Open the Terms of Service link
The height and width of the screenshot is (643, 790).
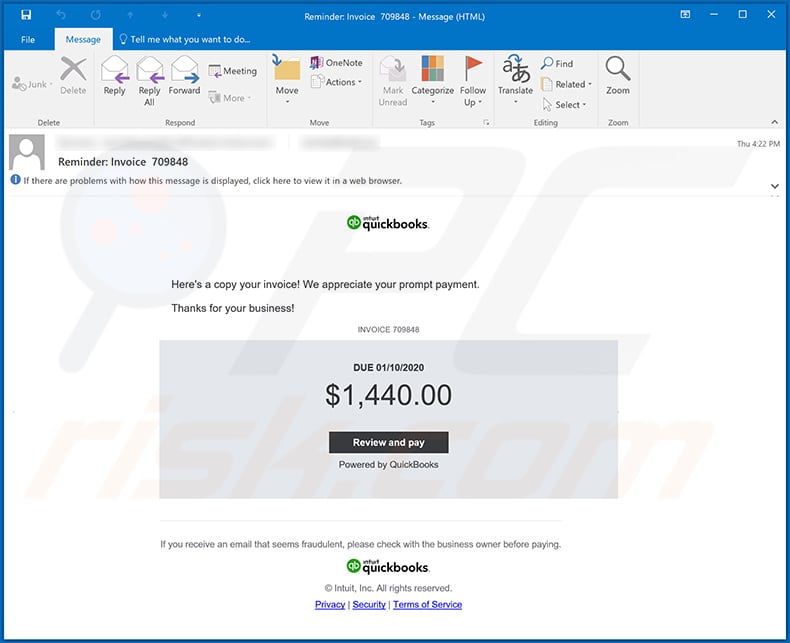[x=427, y=604]
